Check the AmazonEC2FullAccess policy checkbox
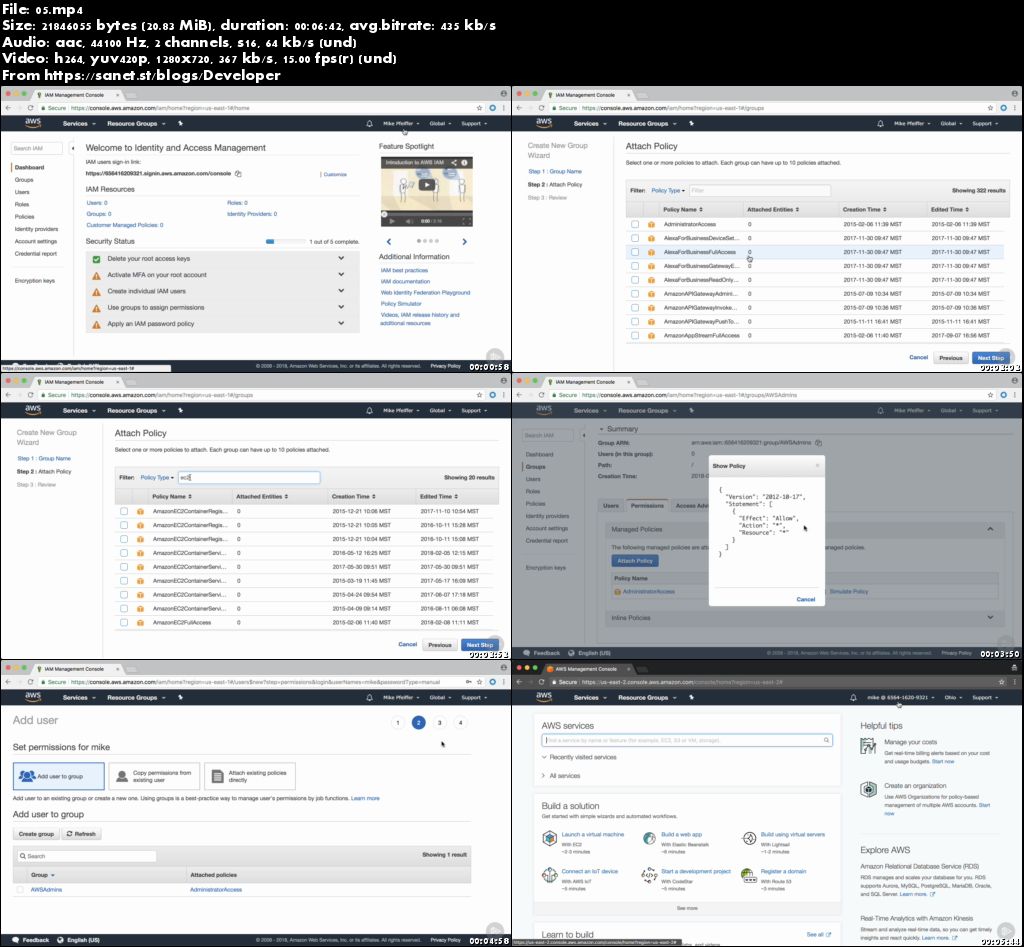Screen dimensions: 1024x947 (124, 622)
